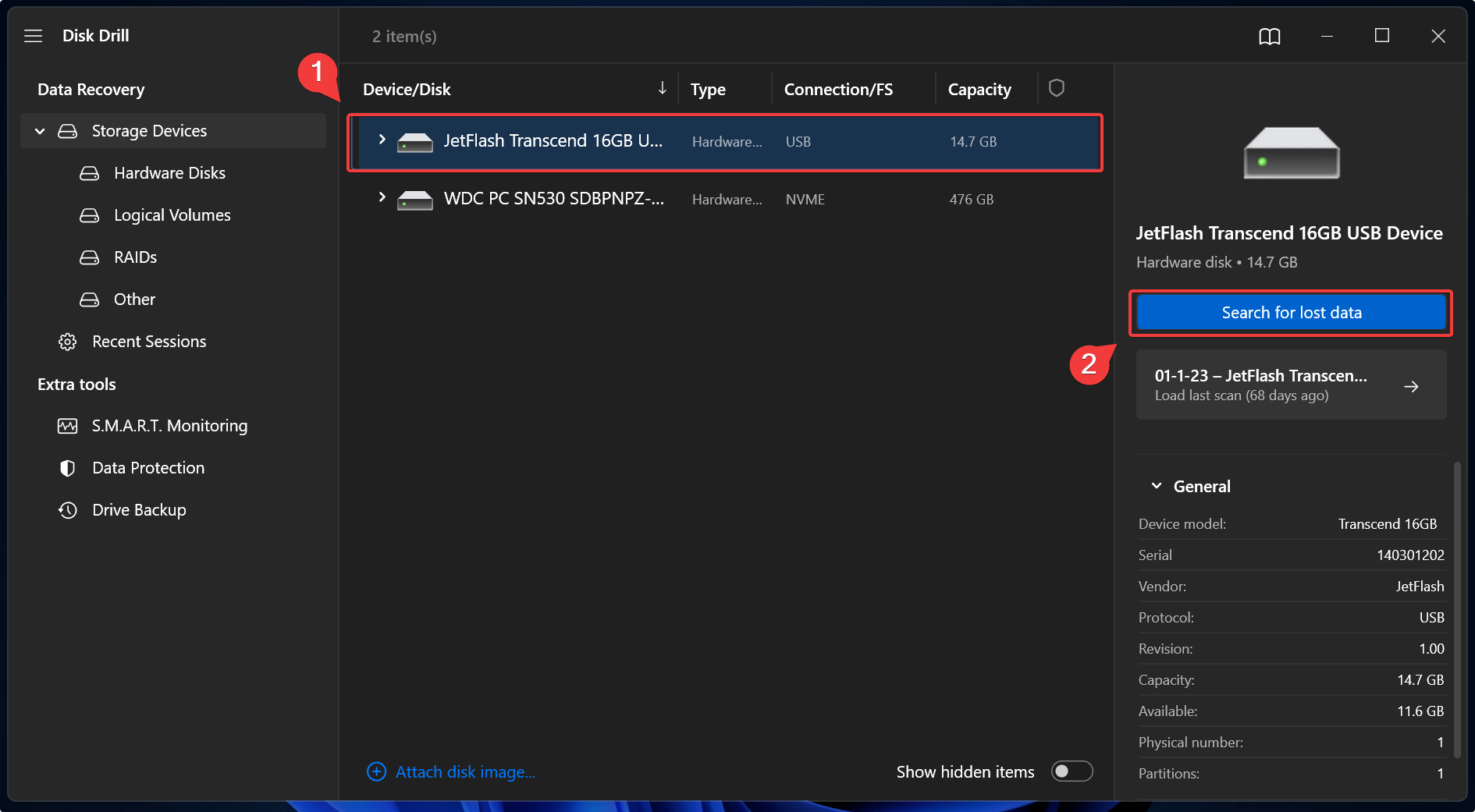This screenshot has height=812, width=1475.
Task: Click the RAIDs drive icon
Action: tap(90, 257)
